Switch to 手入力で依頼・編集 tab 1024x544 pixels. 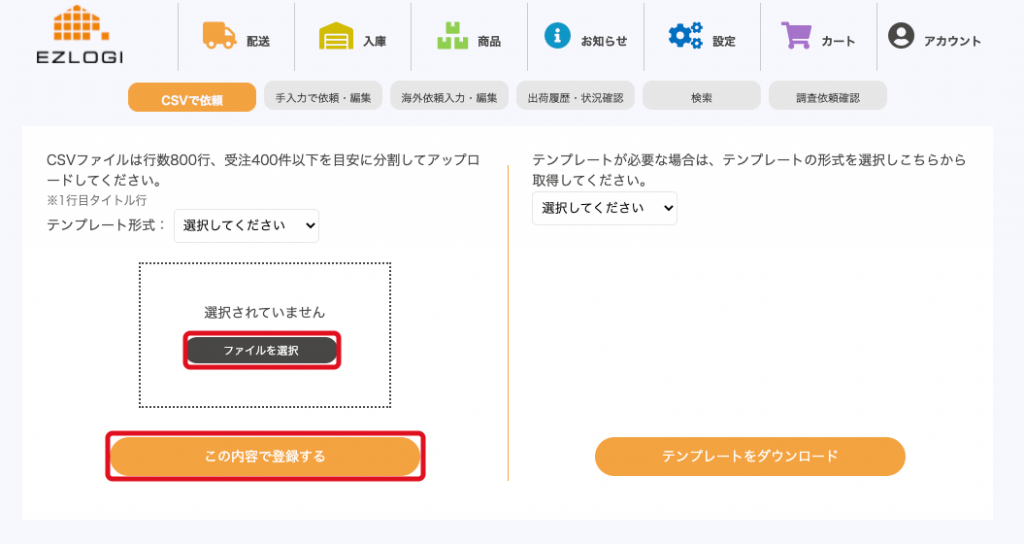pos(323,97)
